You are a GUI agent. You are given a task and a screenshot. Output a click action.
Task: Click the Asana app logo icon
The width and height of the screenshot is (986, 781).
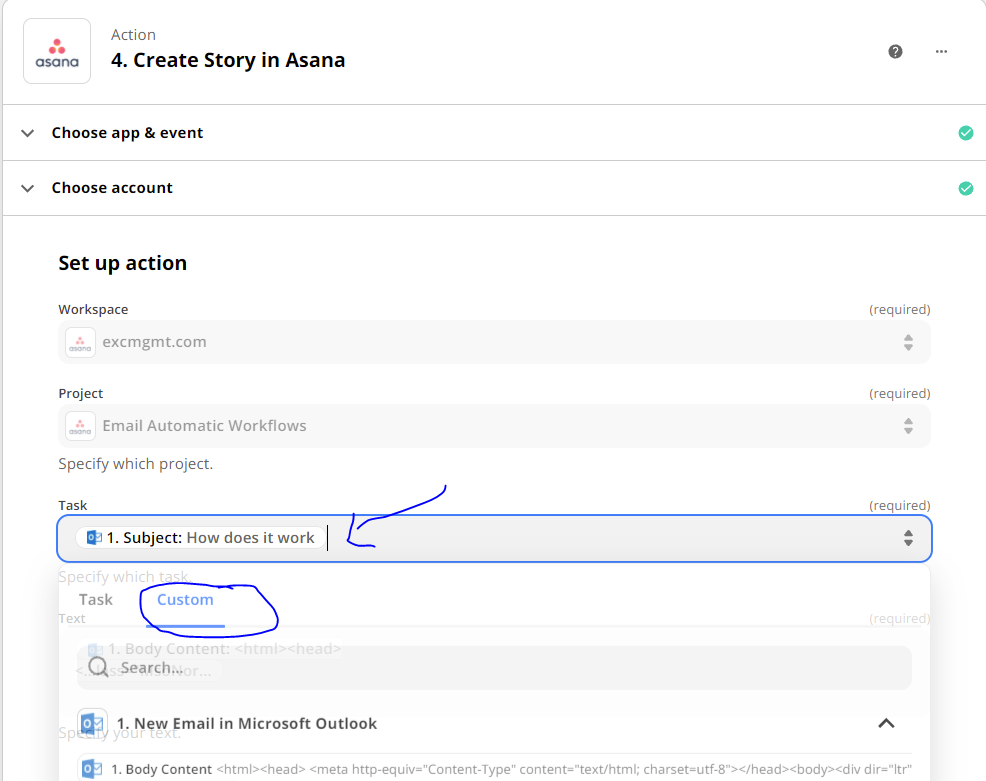[x=57, y=52]
